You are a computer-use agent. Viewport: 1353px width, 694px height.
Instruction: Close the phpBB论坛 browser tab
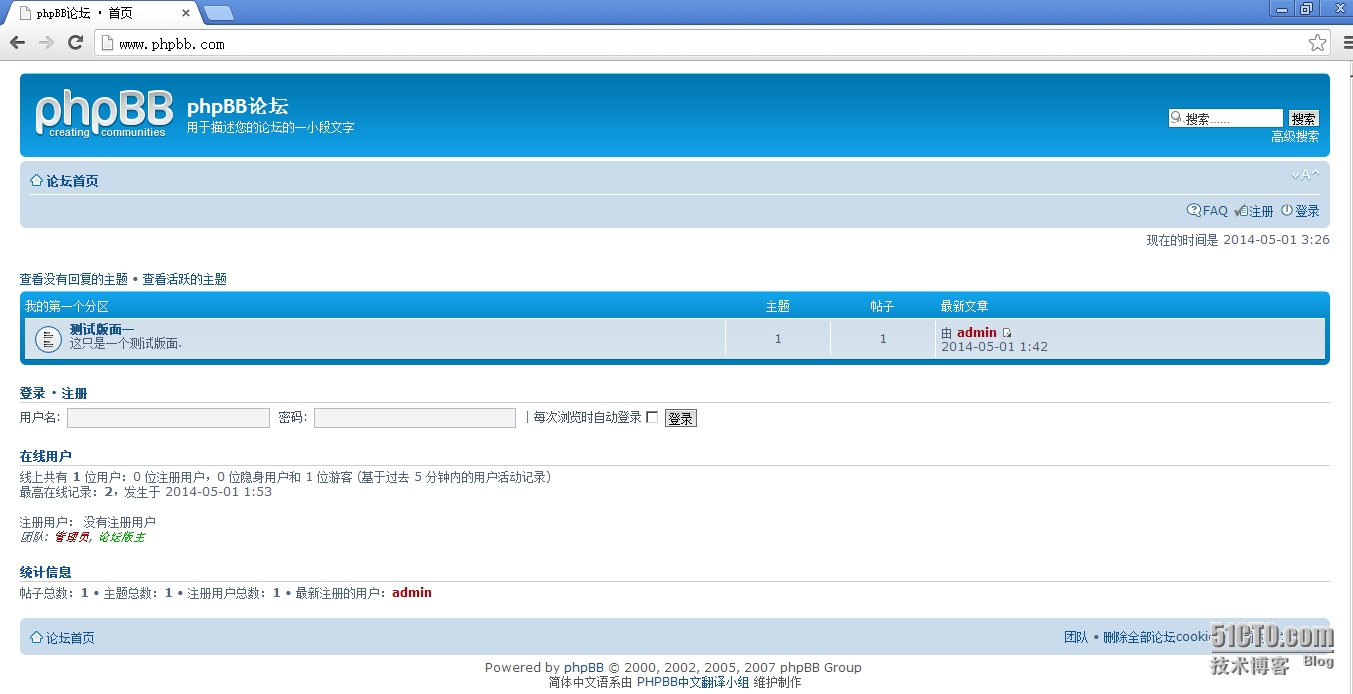click(185, 13)
